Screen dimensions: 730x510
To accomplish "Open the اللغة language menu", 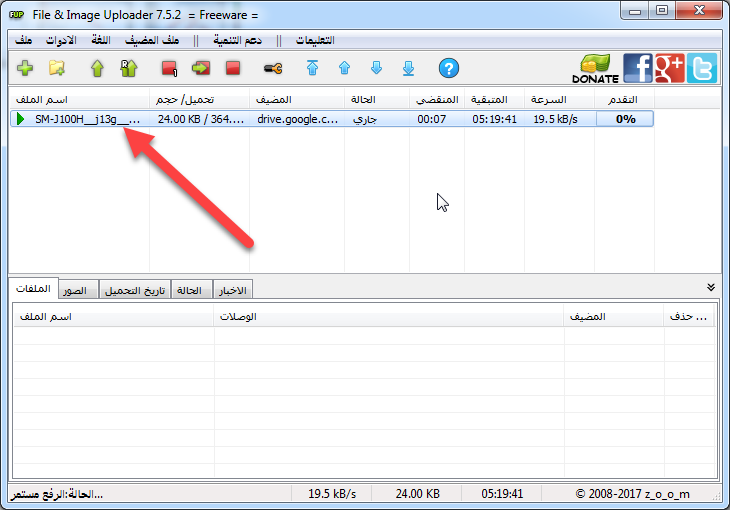I will tap(101, 40).
